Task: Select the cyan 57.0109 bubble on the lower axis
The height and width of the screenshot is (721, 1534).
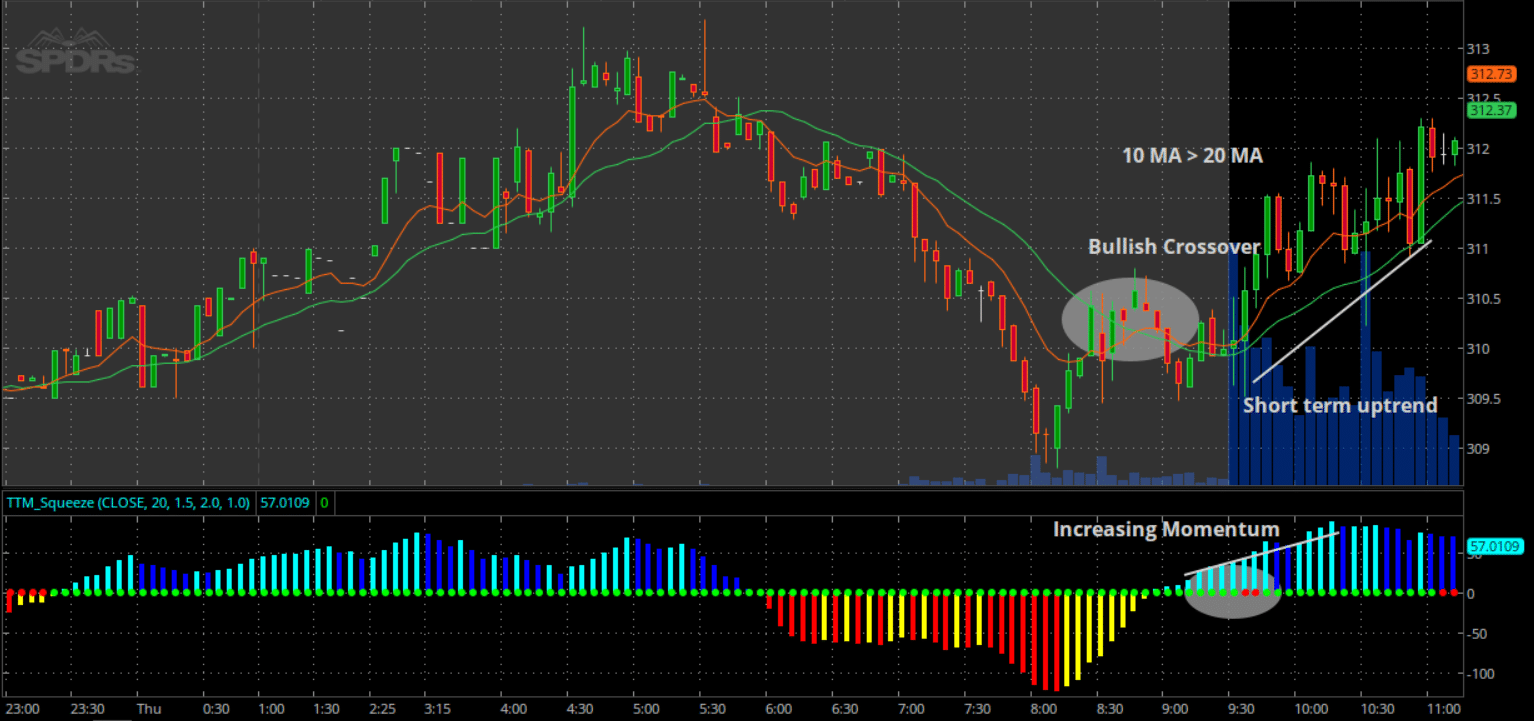Action: (1494, 546)
